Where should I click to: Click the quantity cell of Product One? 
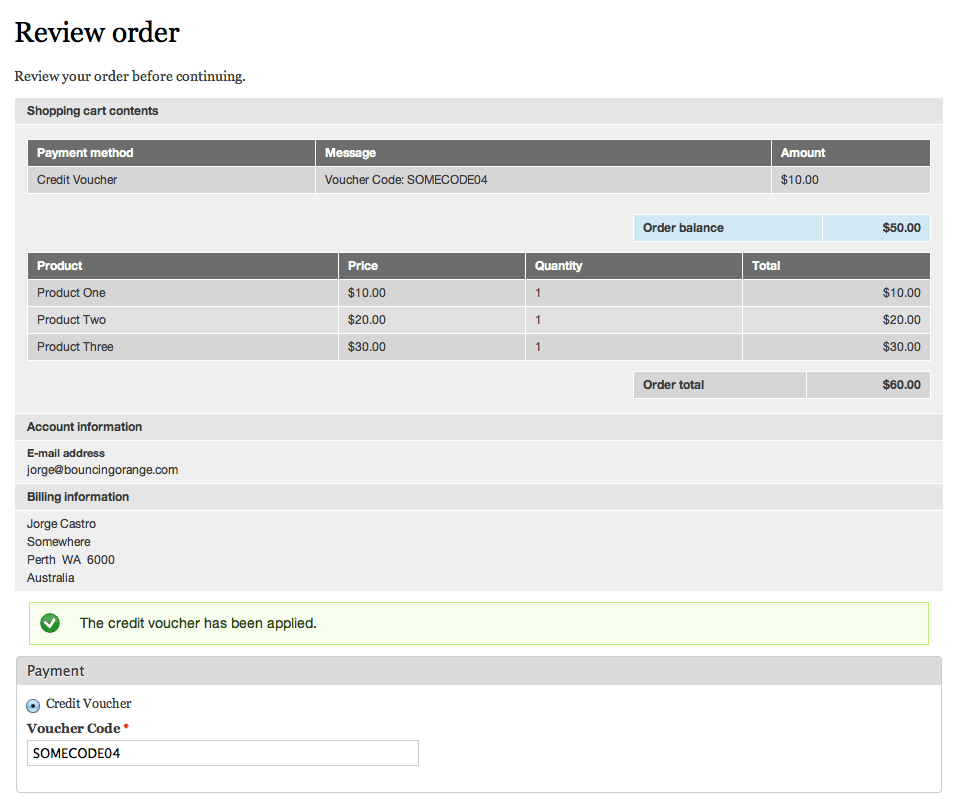click(633, 293)
